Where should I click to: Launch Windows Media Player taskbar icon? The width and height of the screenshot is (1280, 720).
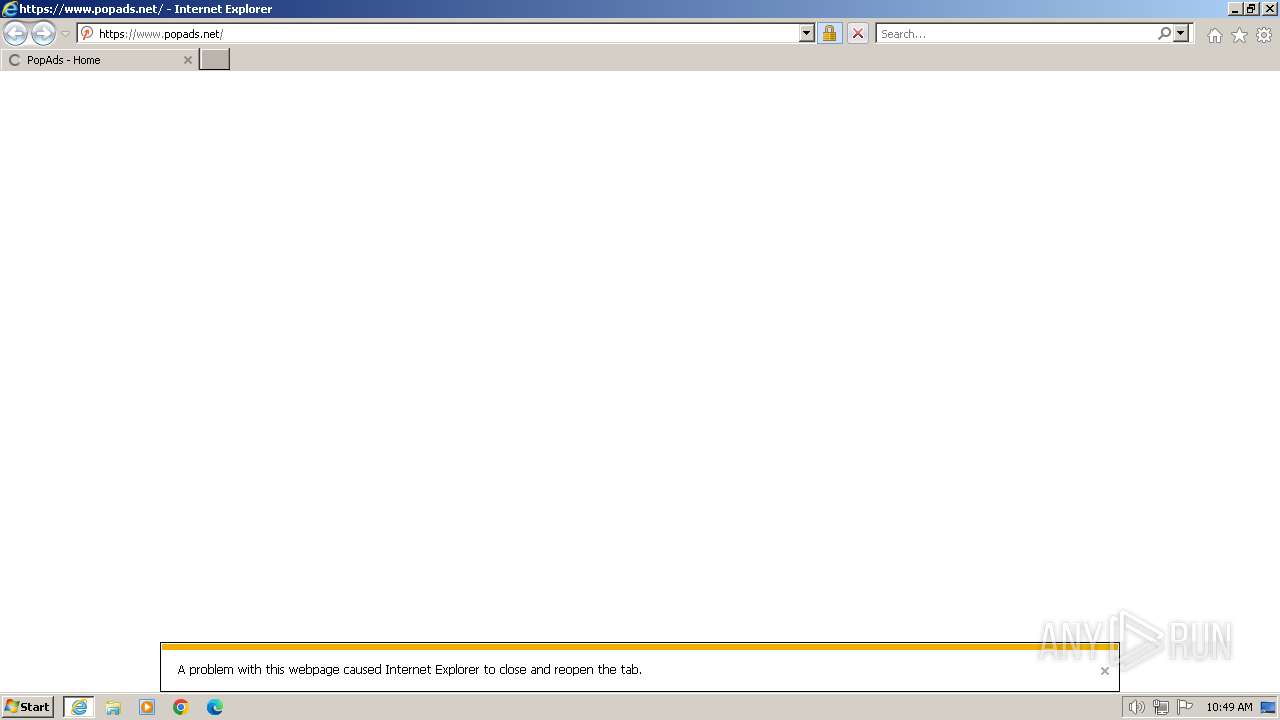point(147,707)
